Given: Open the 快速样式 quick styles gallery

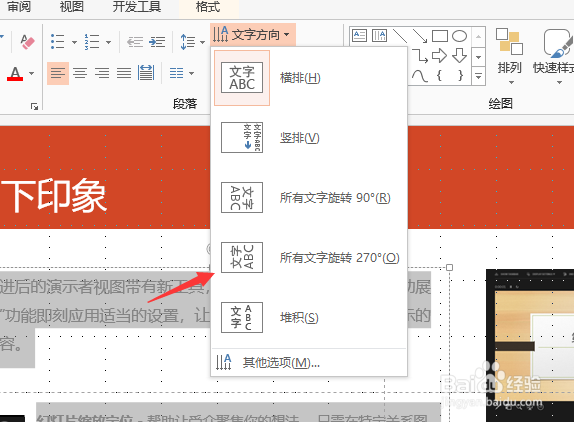Looking at the screenshot, I should tap(553, 55).
